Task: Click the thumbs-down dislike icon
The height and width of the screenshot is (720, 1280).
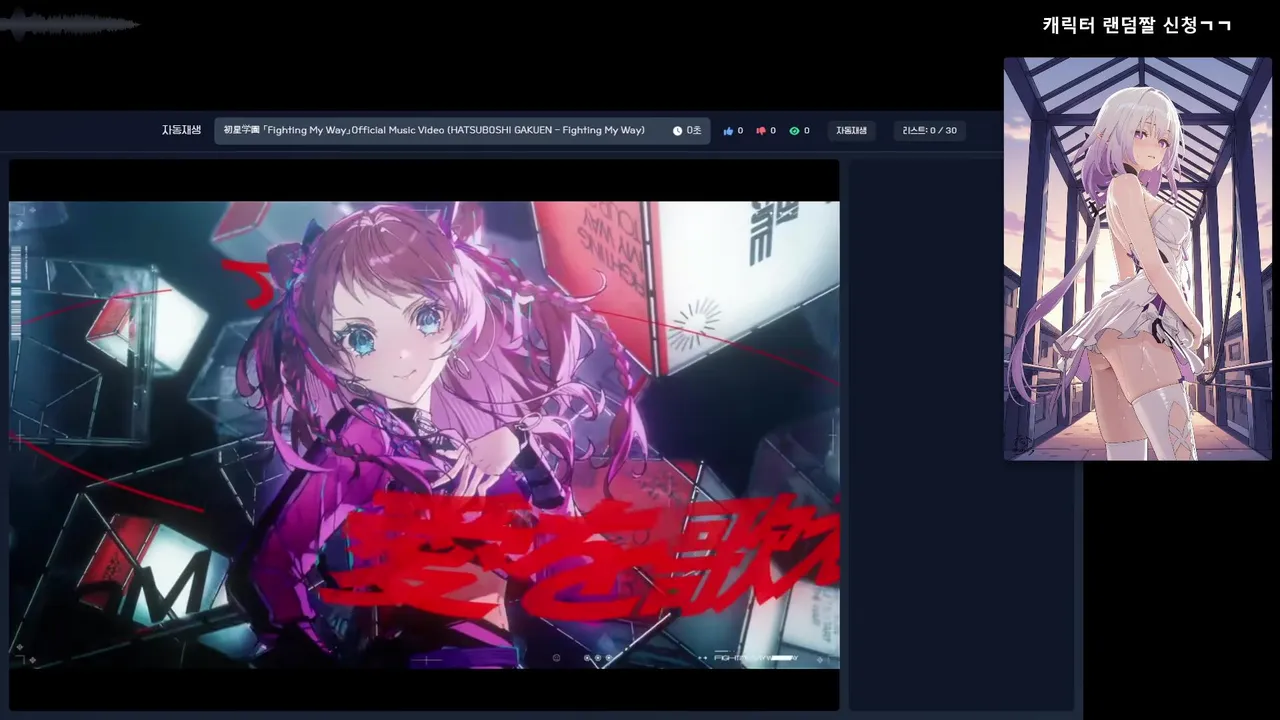Action: [761, 131]
